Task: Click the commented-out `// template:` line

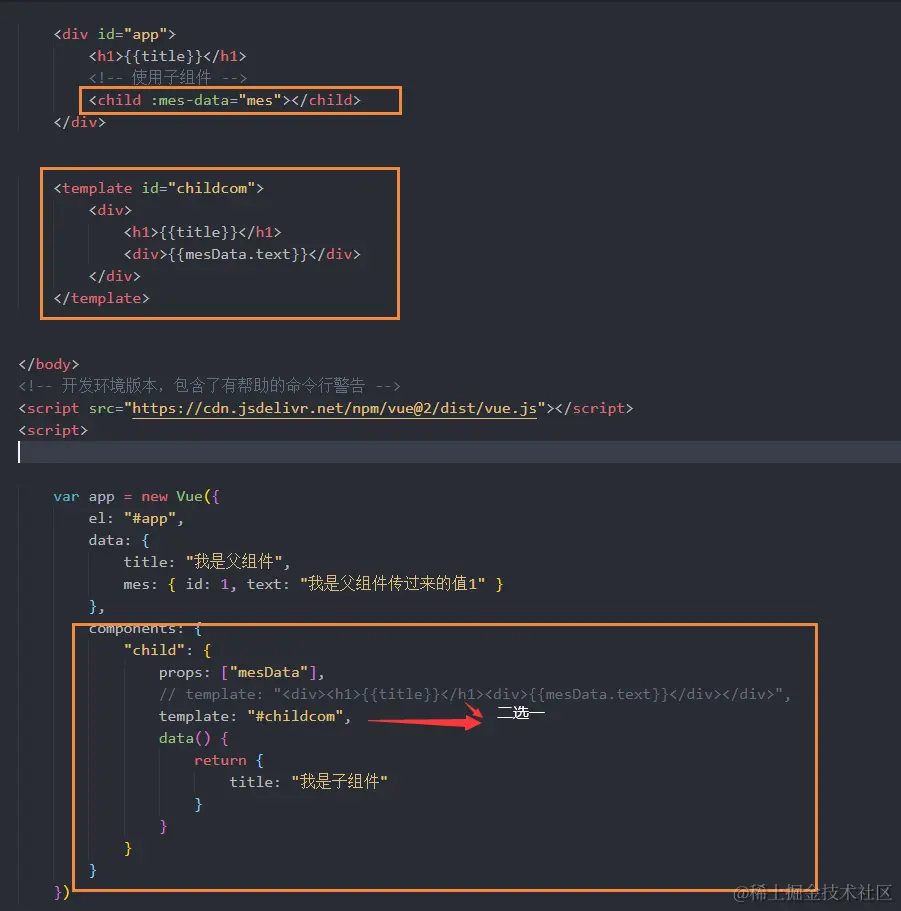Action: [475, 694]
